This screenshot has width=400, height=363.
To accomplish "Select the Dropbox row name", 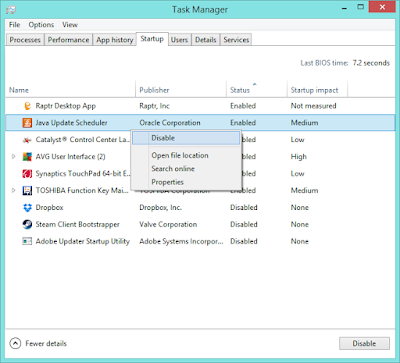I will coord(49,207).
